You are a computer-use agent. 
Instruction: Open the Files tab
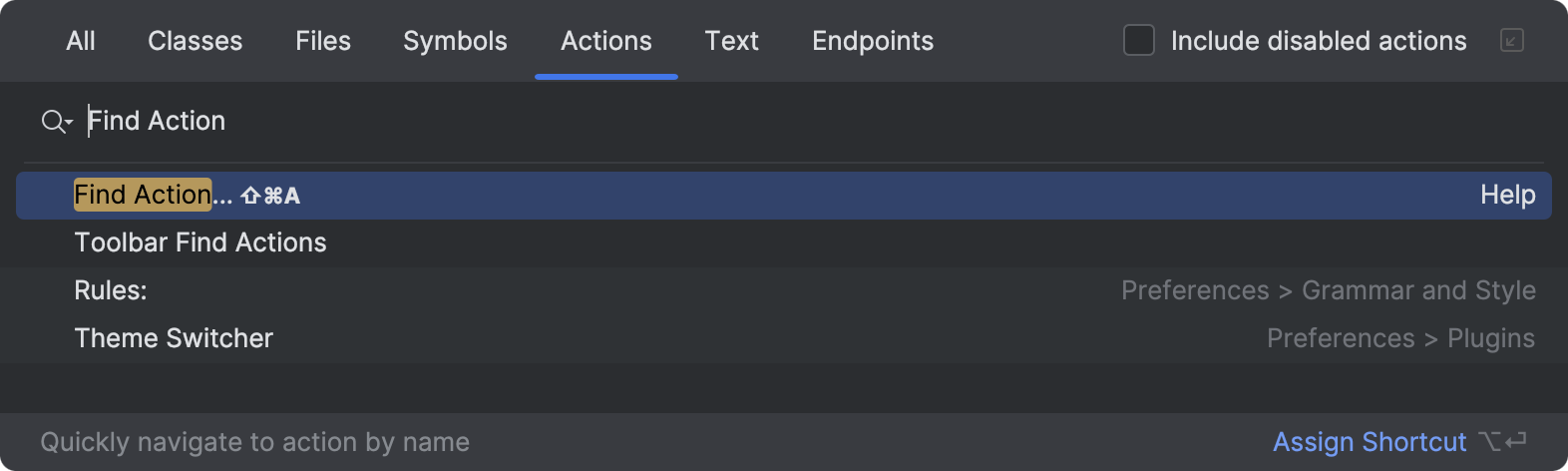(x=323, y=41)
